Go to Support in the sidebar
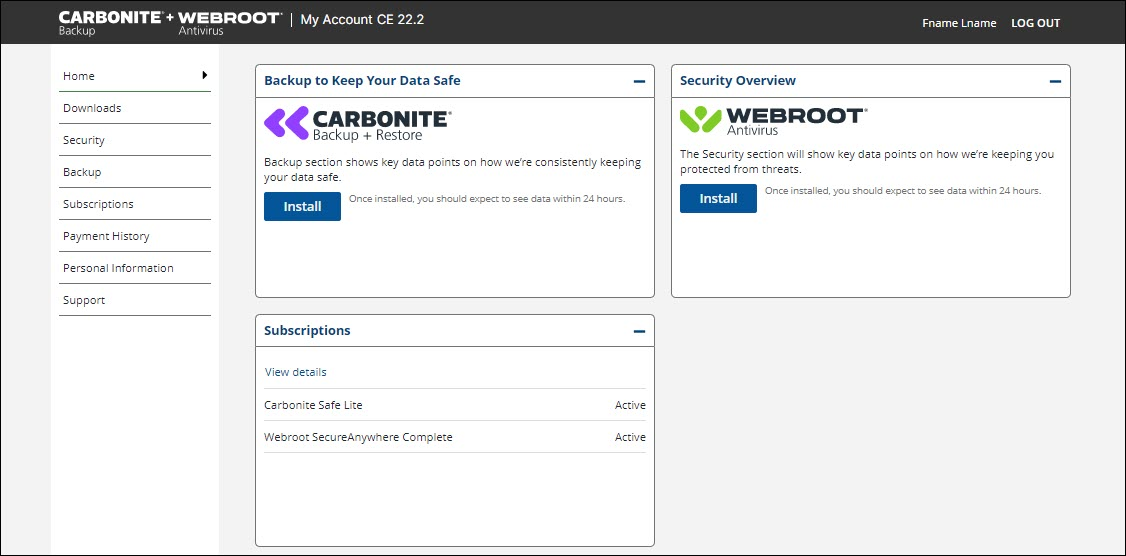Viewport: 1126px width, 556px height. point(135,300)
